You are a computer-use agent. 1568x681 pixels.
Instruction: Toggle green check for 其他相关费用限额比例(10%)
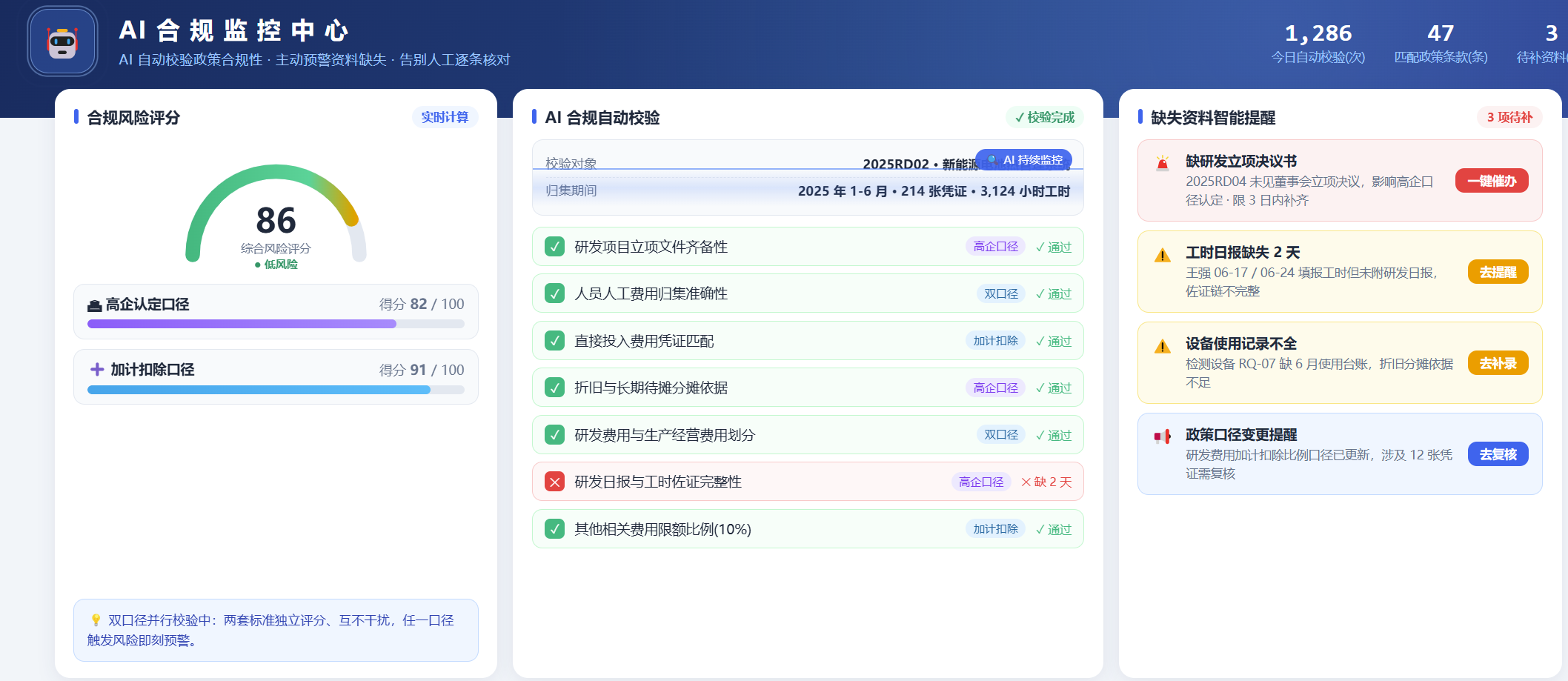pyautogui.click(x=554, y=529)
